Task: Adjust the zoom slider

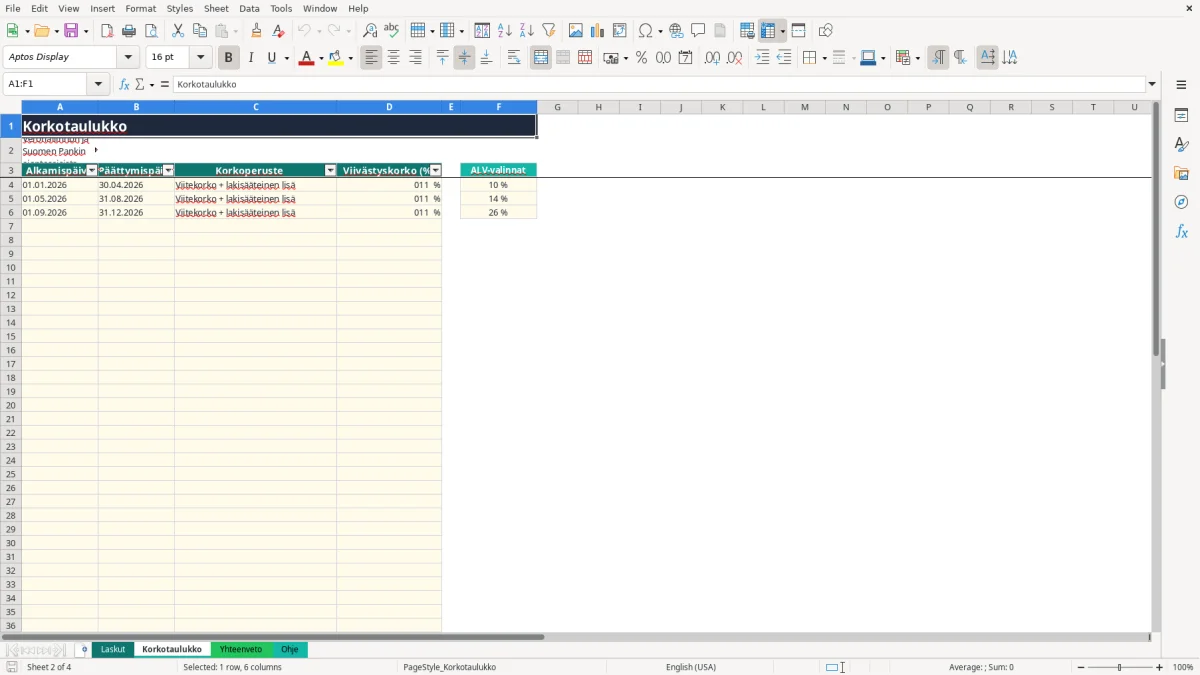Action: coord(1119,667)
